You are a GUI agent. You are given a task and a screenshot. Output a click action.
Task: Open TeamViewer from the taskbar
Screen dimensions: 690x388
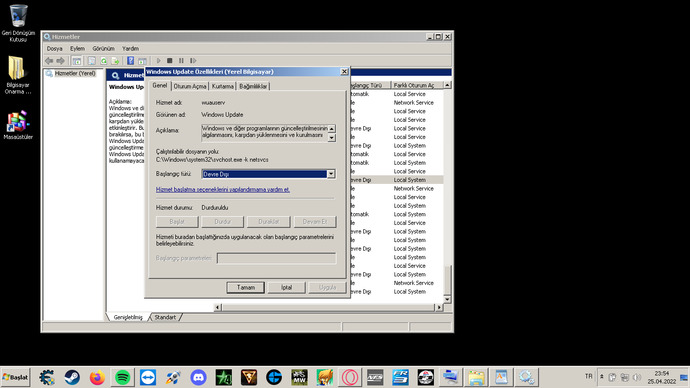pos(148,377)
